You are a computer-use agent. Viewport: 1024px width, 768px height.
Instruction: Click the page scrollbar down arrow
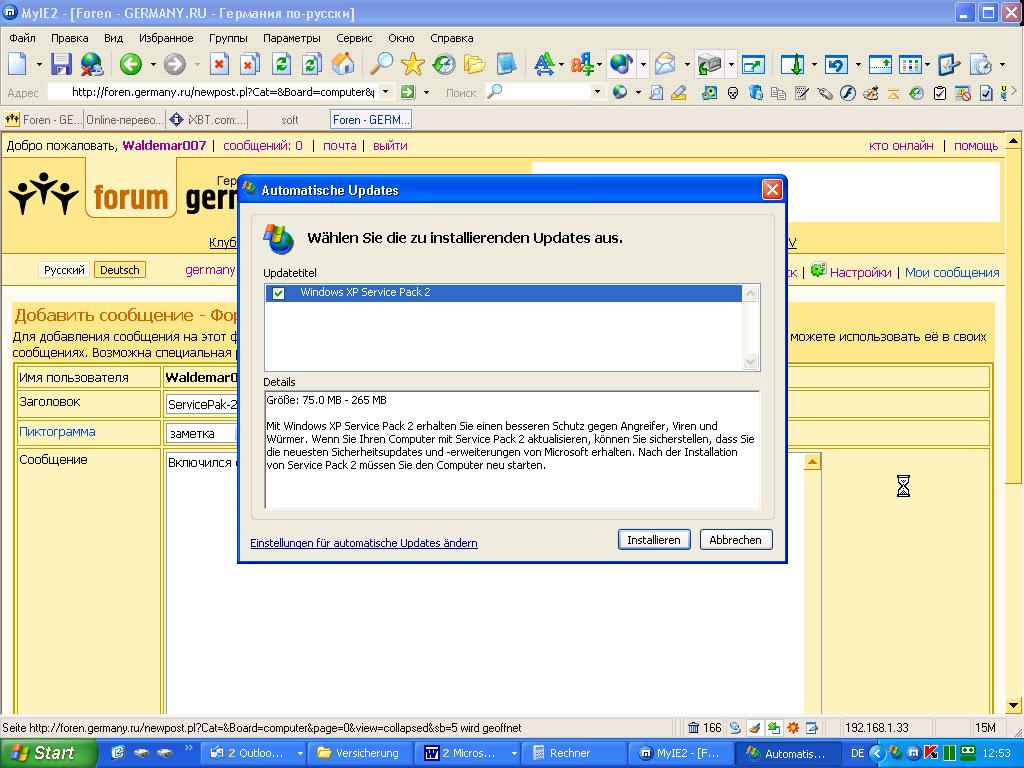(x=1013, y=705)
